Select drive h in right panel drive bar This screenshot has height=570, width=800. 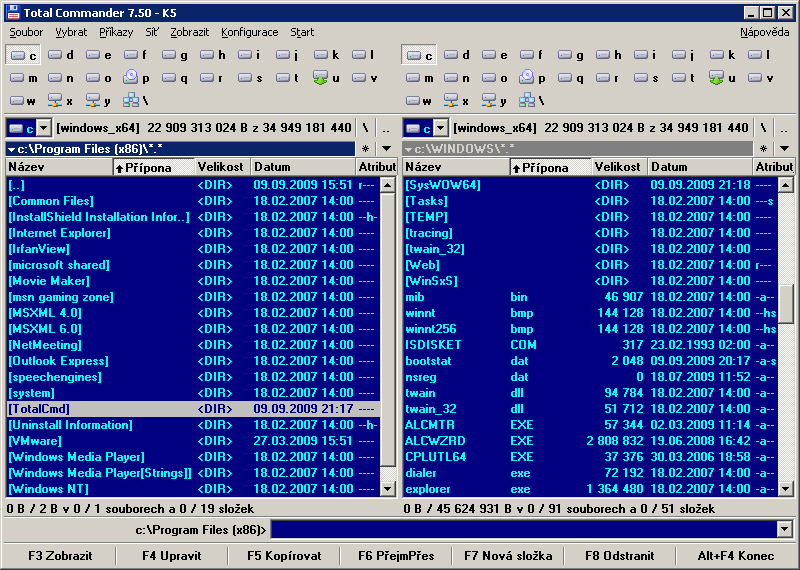[608, 55]
